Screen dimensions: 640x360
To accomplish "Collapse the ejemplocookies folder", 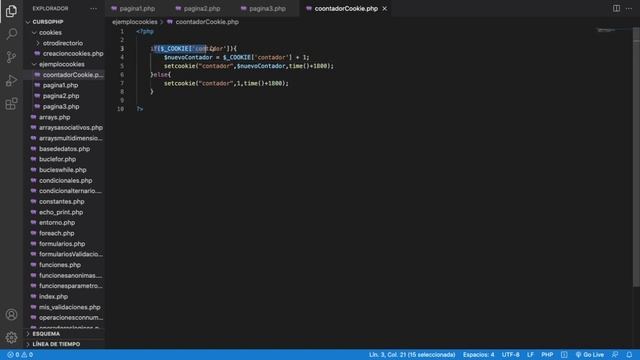I will (62, 64).
